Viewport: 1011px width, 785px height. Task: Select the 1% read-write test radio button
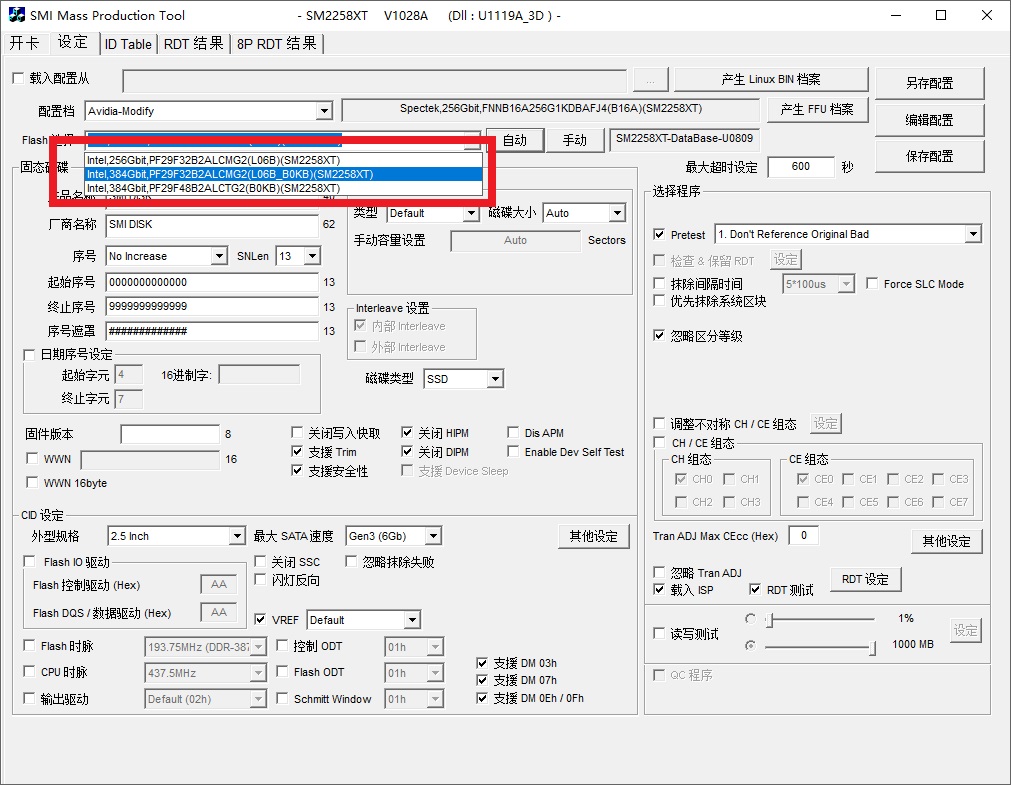[751, 619]
